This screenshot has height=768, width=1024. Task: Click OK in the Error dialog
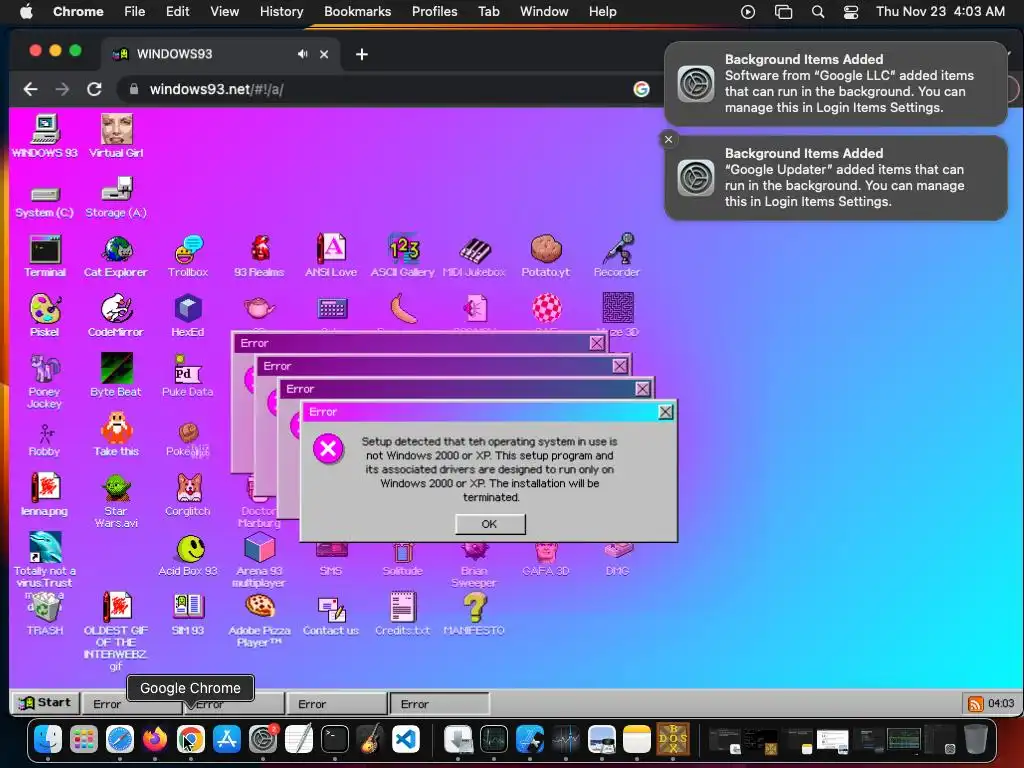(x=490, y=524)
